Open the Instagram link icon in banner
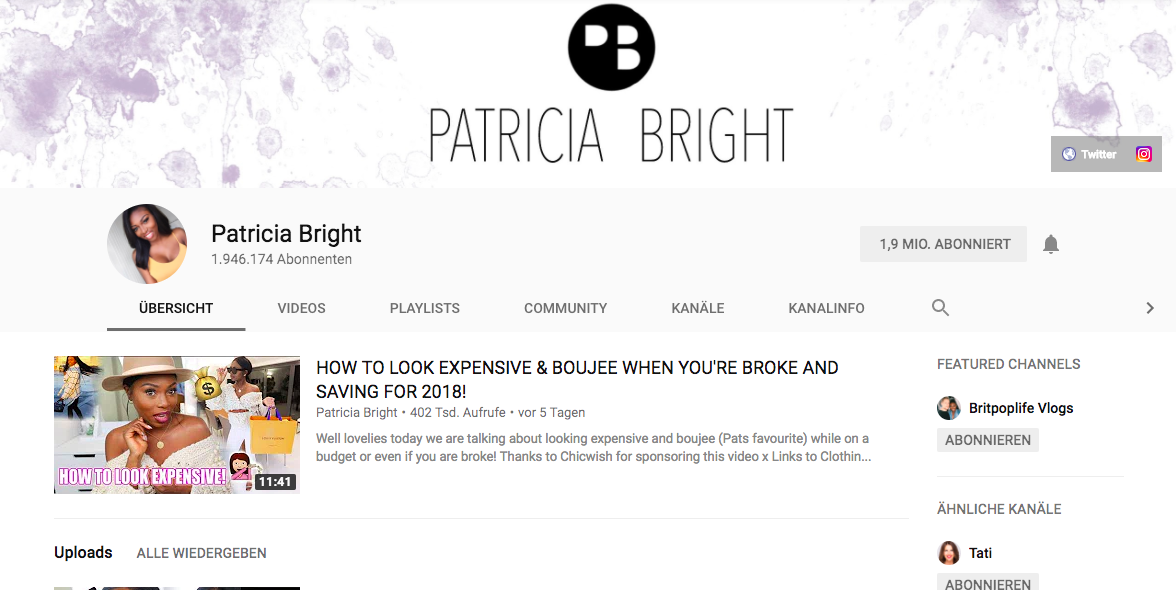This screenshot has height=590, width=1176. tap(1143, 154)
